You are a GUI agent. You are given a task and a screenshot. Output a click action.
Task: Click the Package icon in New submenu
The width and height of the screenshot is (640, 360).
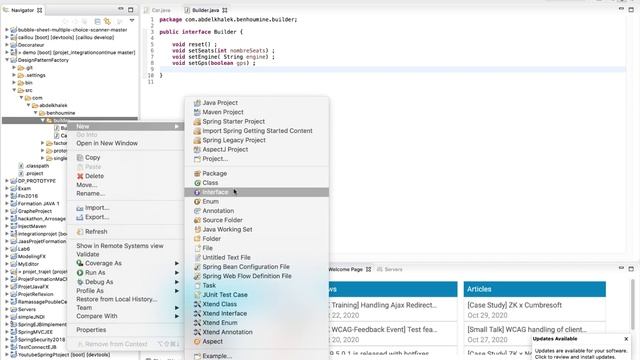point(197,173)
